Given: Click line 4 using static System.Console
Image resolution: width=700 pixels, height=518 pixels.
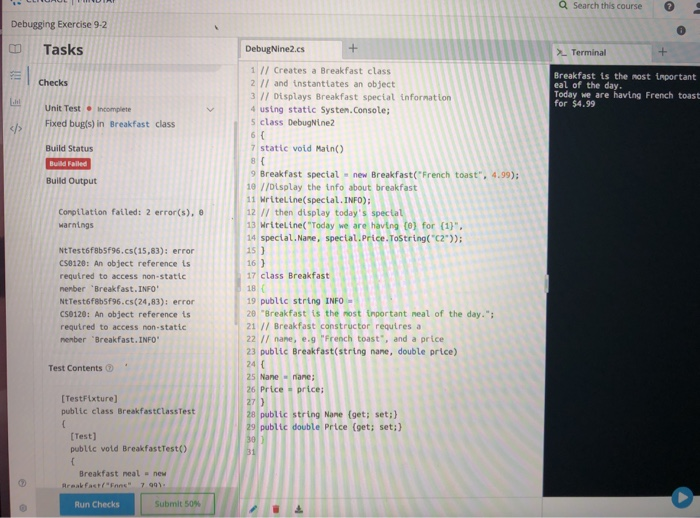Looking at the screenshot, I should (325, 110).
